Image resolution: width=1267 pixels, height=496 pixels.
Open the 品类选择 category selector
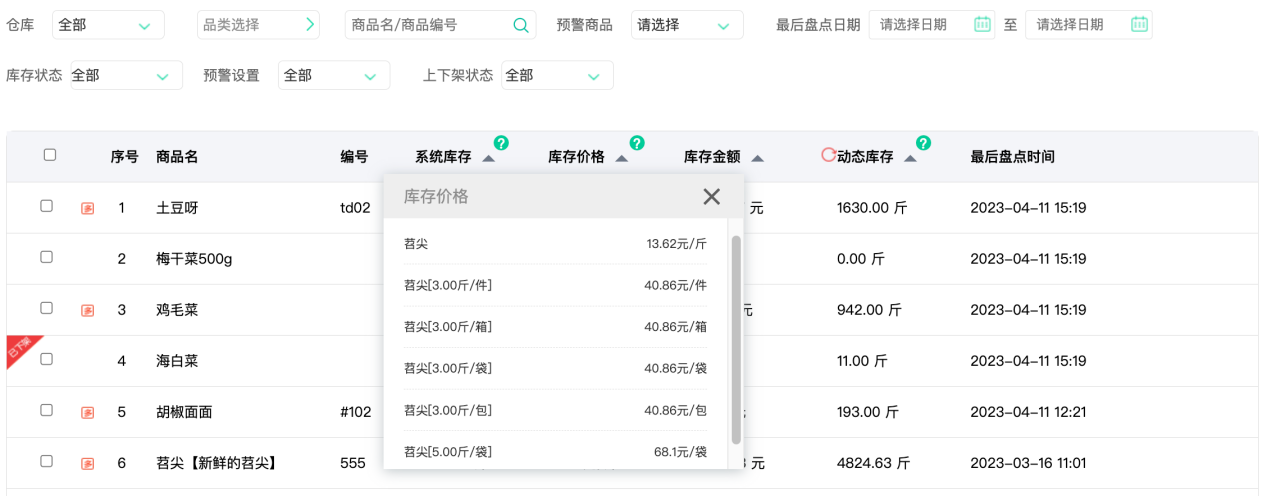click(258, 25)
